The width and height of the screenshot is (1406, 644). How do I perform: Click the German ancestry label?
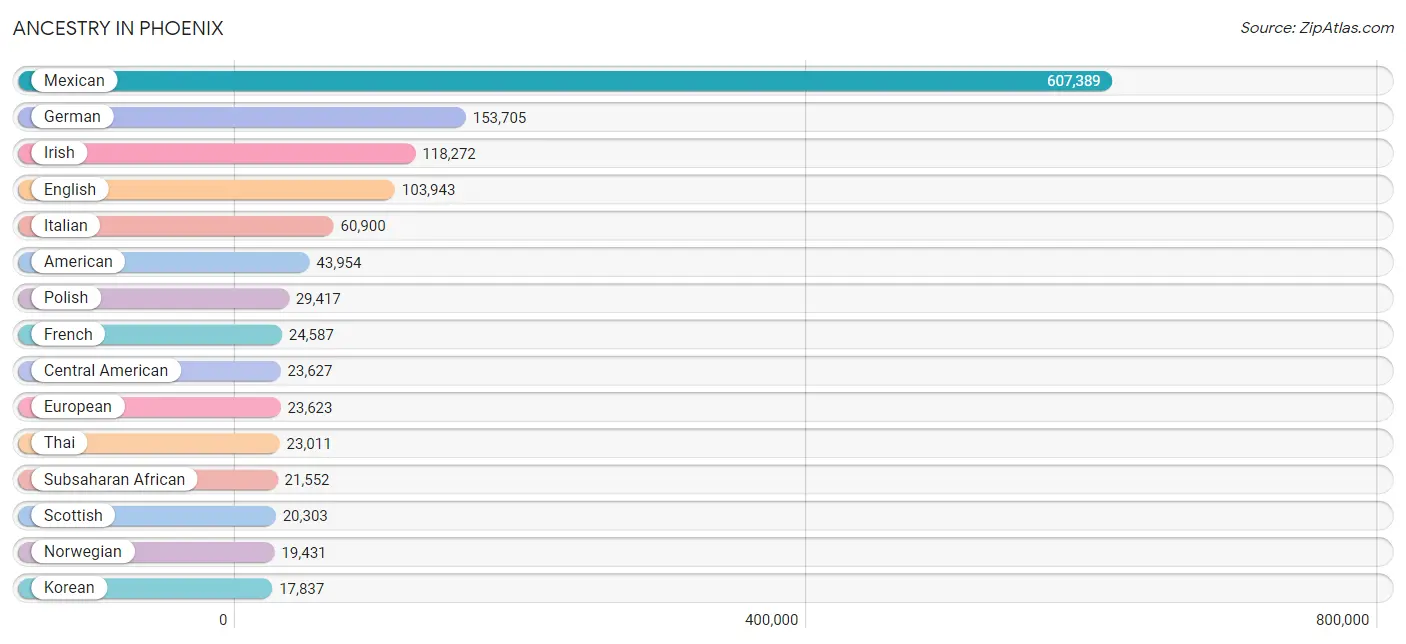coord(72,117)
